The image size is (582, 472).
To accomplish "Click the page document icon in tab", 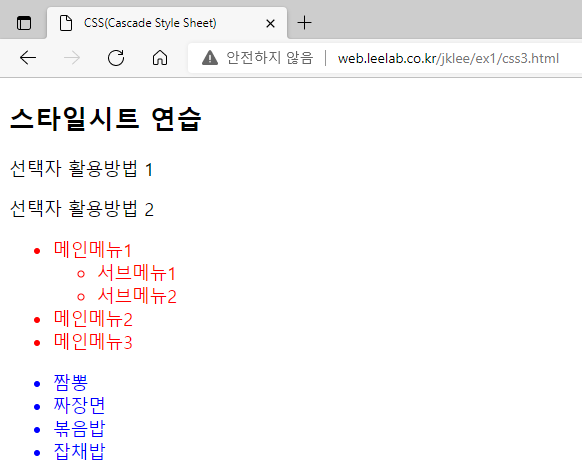I will click(x=66, y=23).
